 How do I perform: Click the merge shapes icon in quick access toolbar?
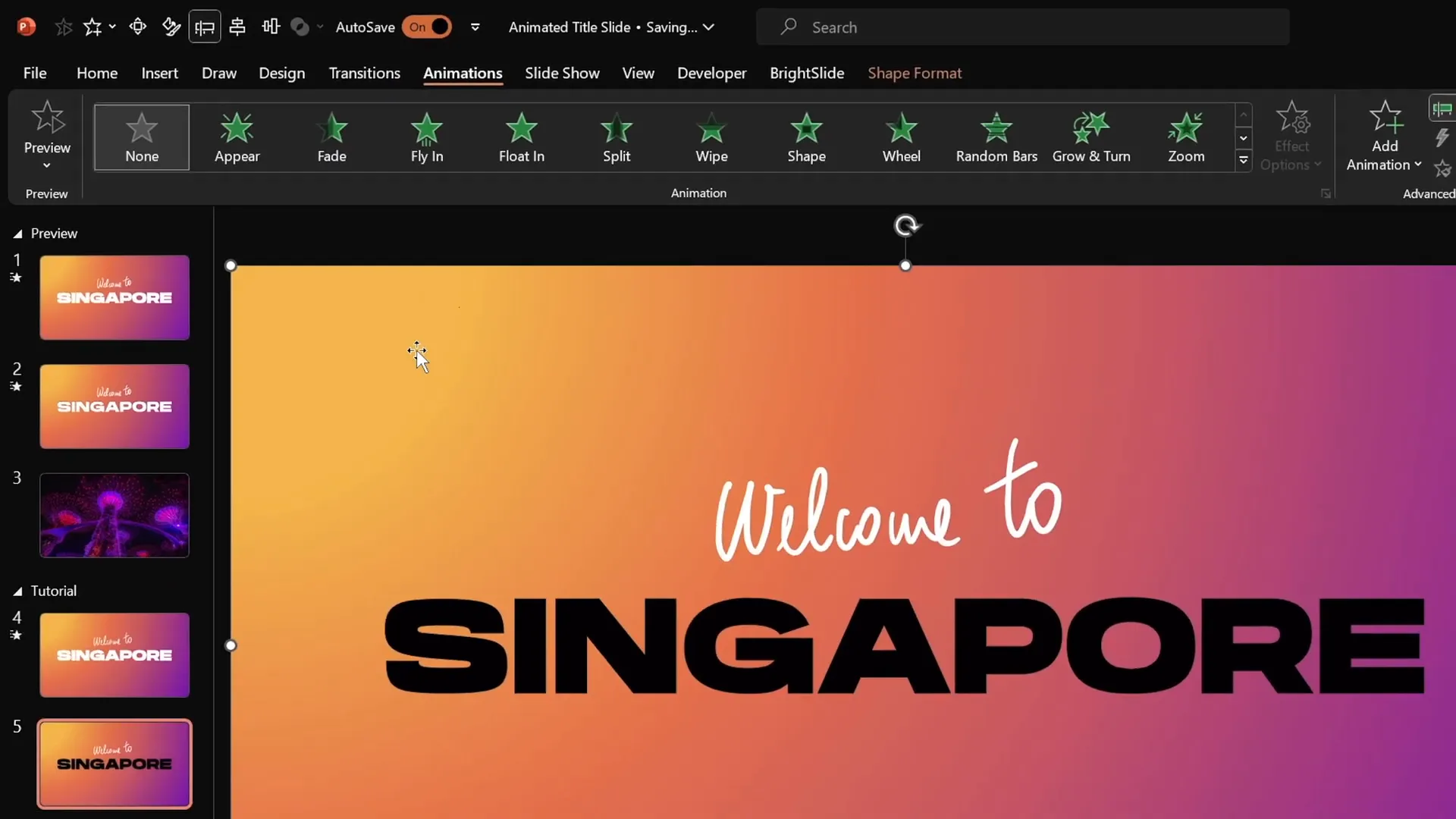point(300,27)
